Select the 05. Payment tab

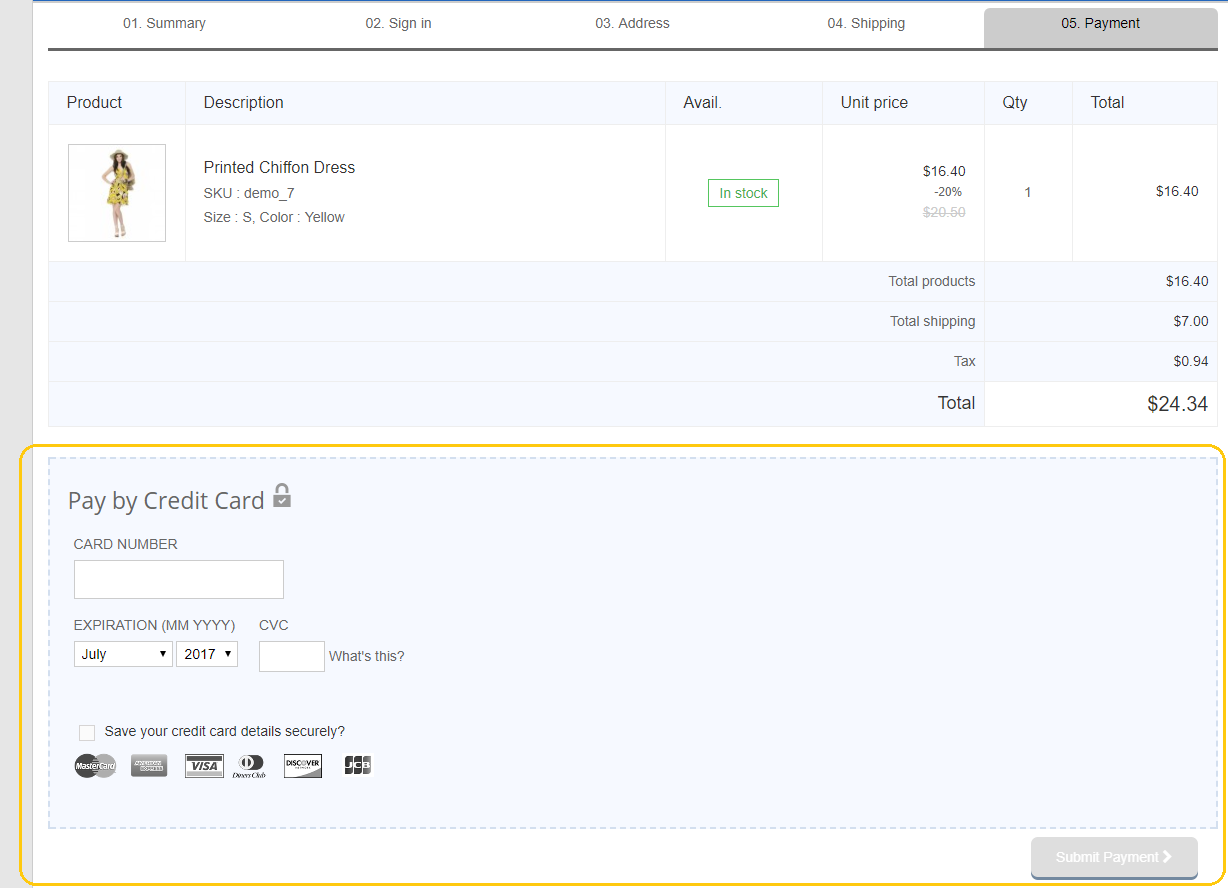[x=1100, y=23]
